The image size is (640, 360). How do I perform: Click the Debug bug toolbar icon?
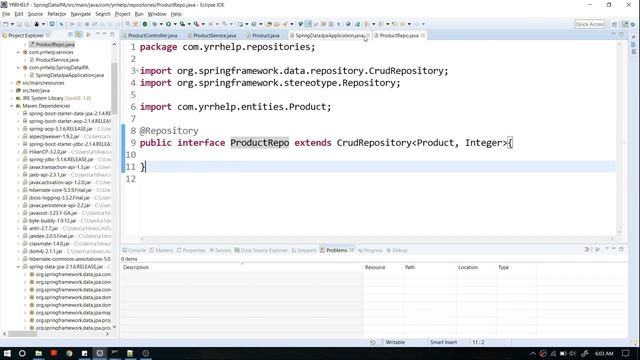click(155, 24)
